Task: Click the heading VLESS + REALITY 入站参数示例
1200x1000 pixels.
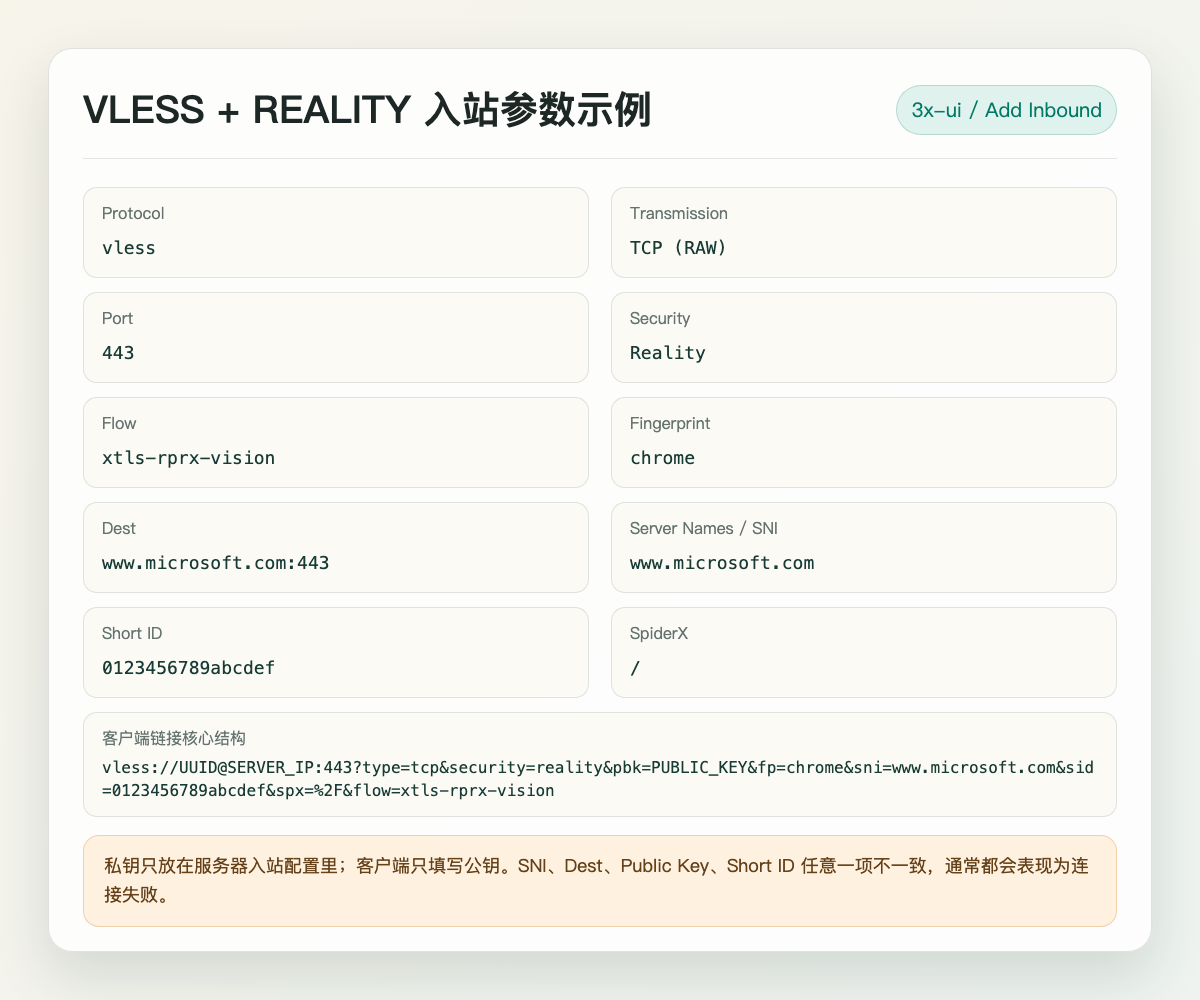Action: point(367,110)
